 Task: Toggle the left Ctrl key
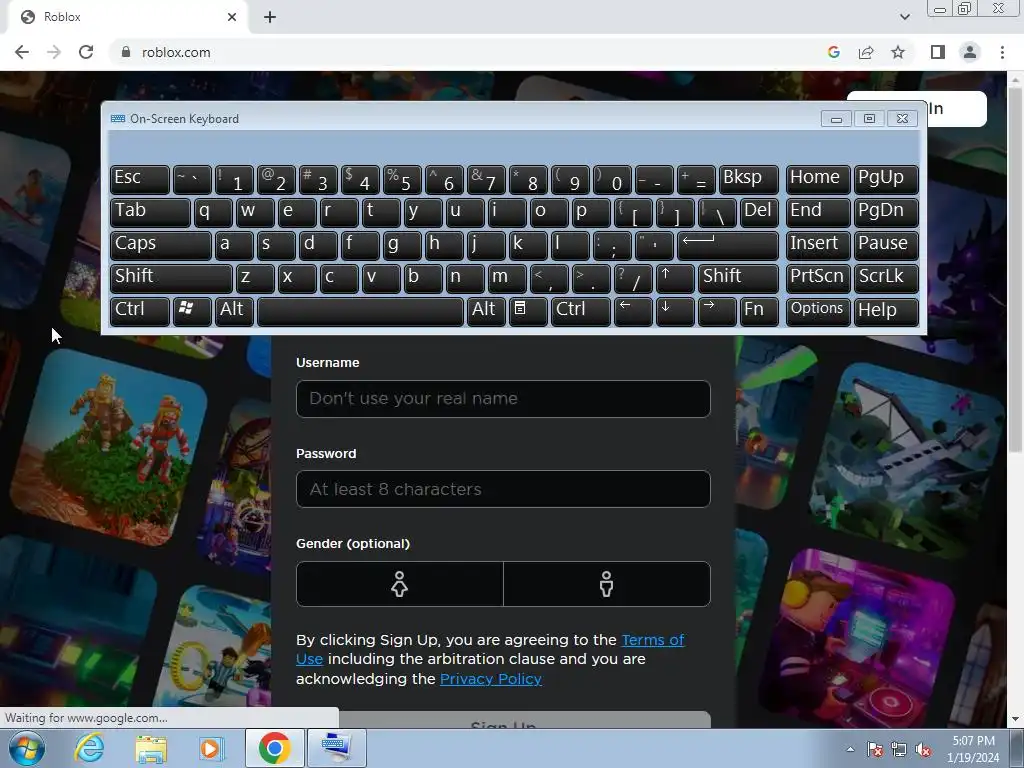click(x=140, y=311)
